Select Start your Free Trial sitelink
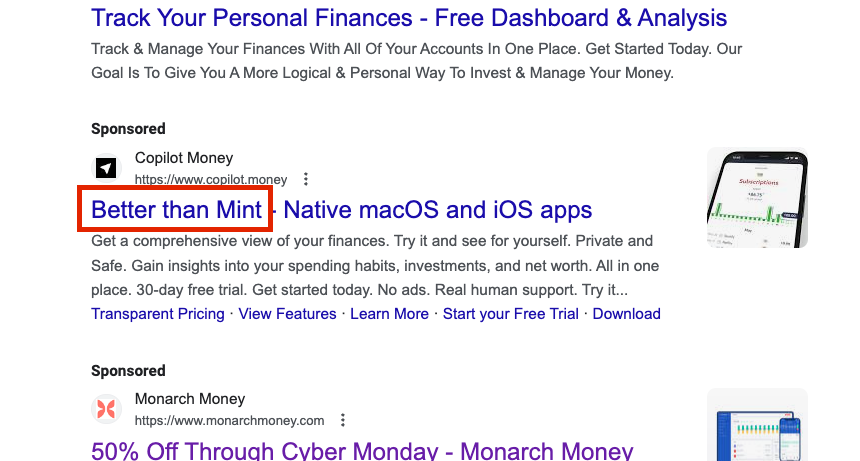Screen dimensions: 860x461 coord(510,314)
